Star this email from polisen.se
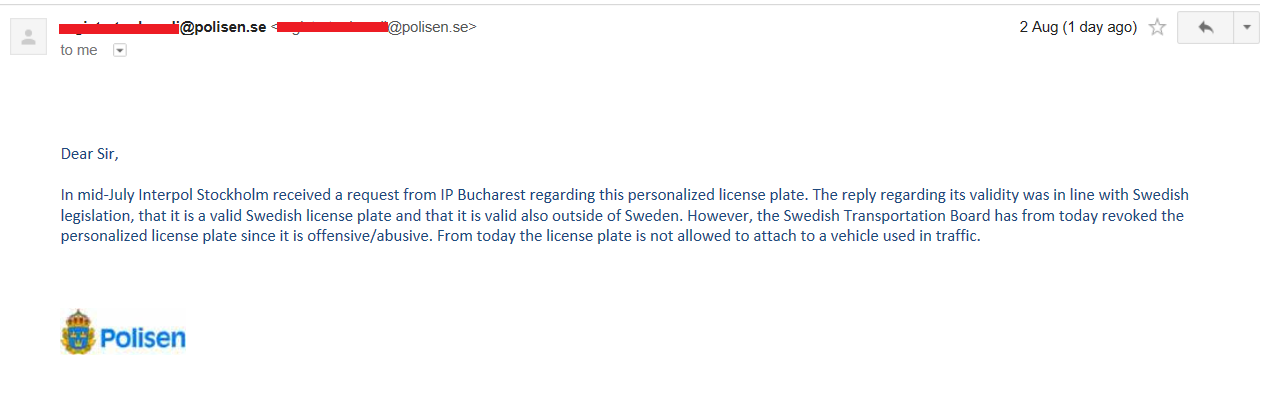Image resolution: width=1271 pixels, height=403 pixels. pyautogui.click(x=1157, y=28)
